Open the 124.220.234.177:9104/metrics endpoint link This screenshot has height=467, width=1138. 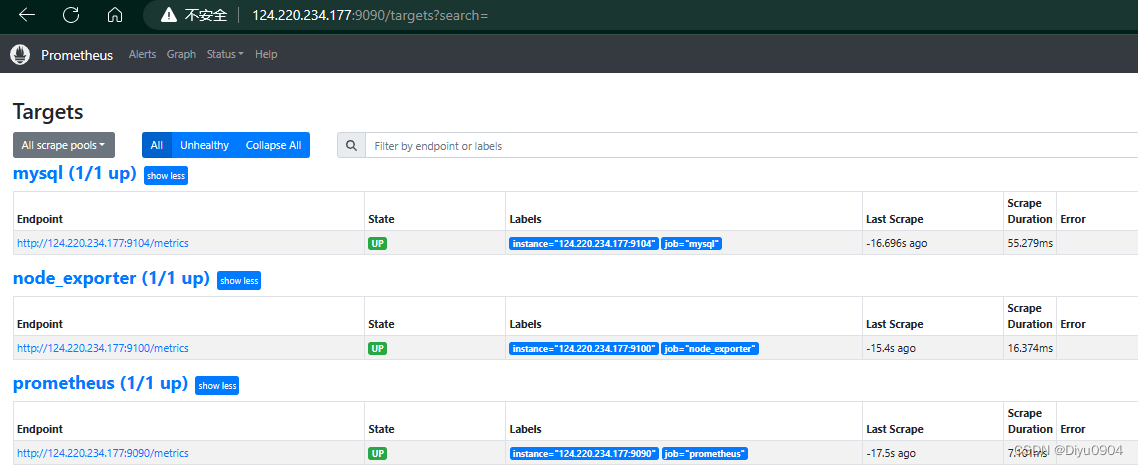103,243
